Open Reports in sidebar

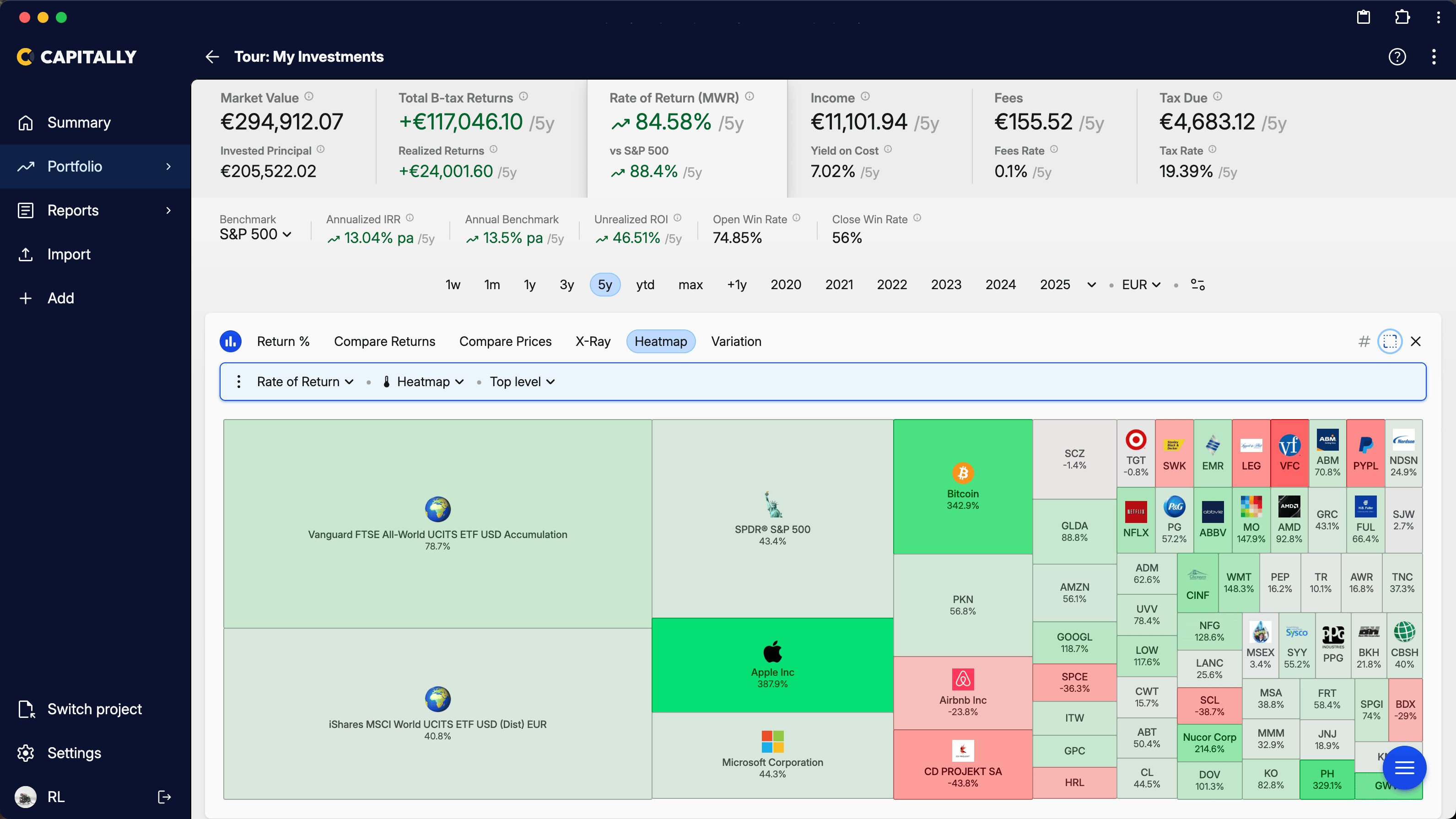(x=96, y=210)
